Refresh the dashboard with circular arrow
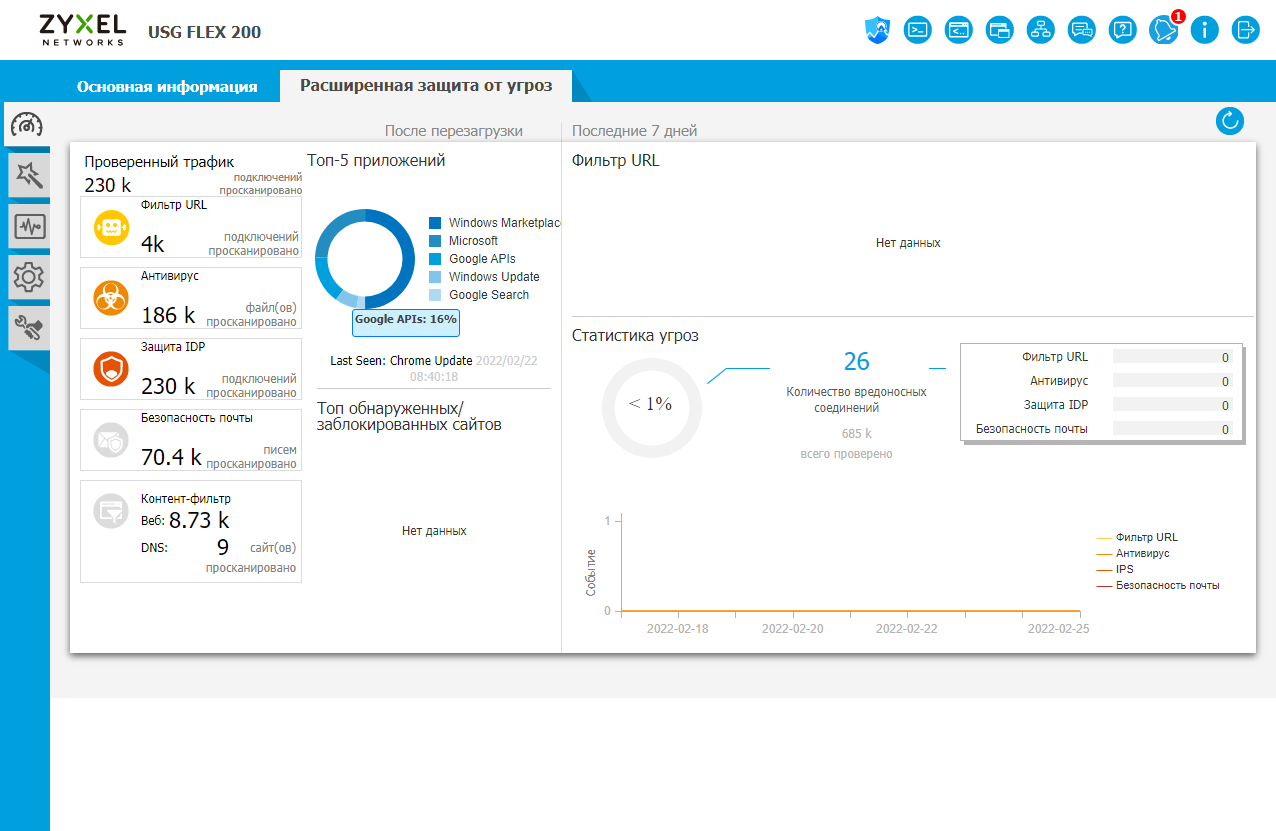Viewport: 1276px width, 831px height. [1229, 121]
